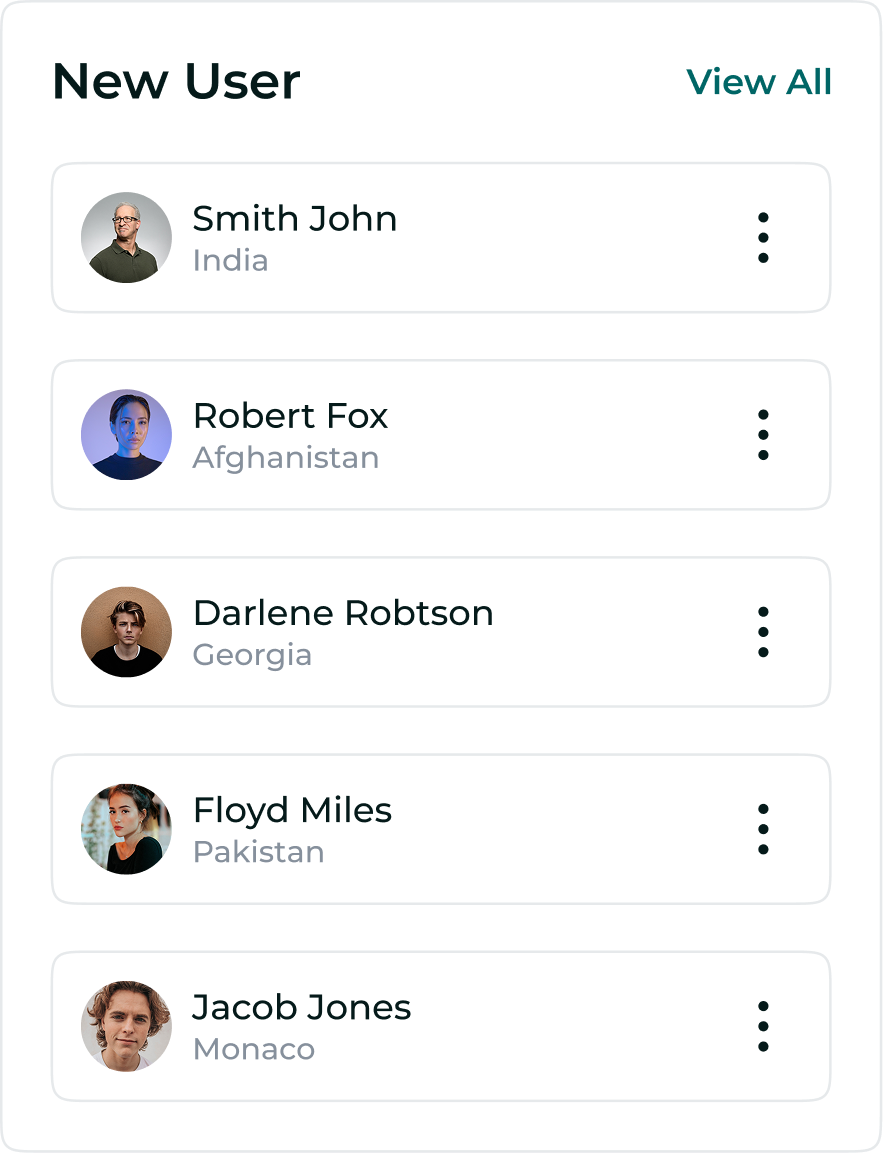
Task: Click the name Smith John
Action: (295, 219)
